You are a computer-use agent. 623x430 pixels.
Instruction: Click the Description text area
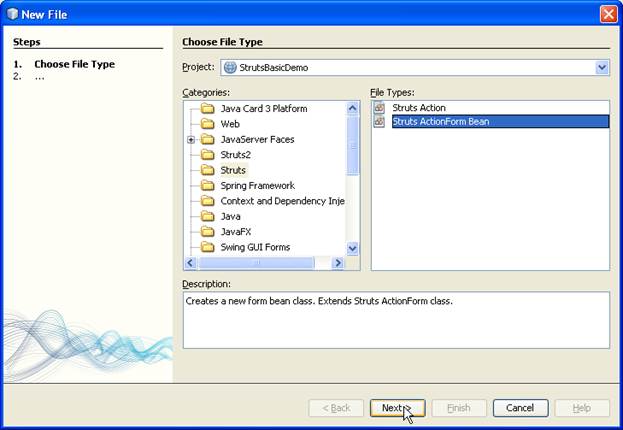[x=396, y=320]
